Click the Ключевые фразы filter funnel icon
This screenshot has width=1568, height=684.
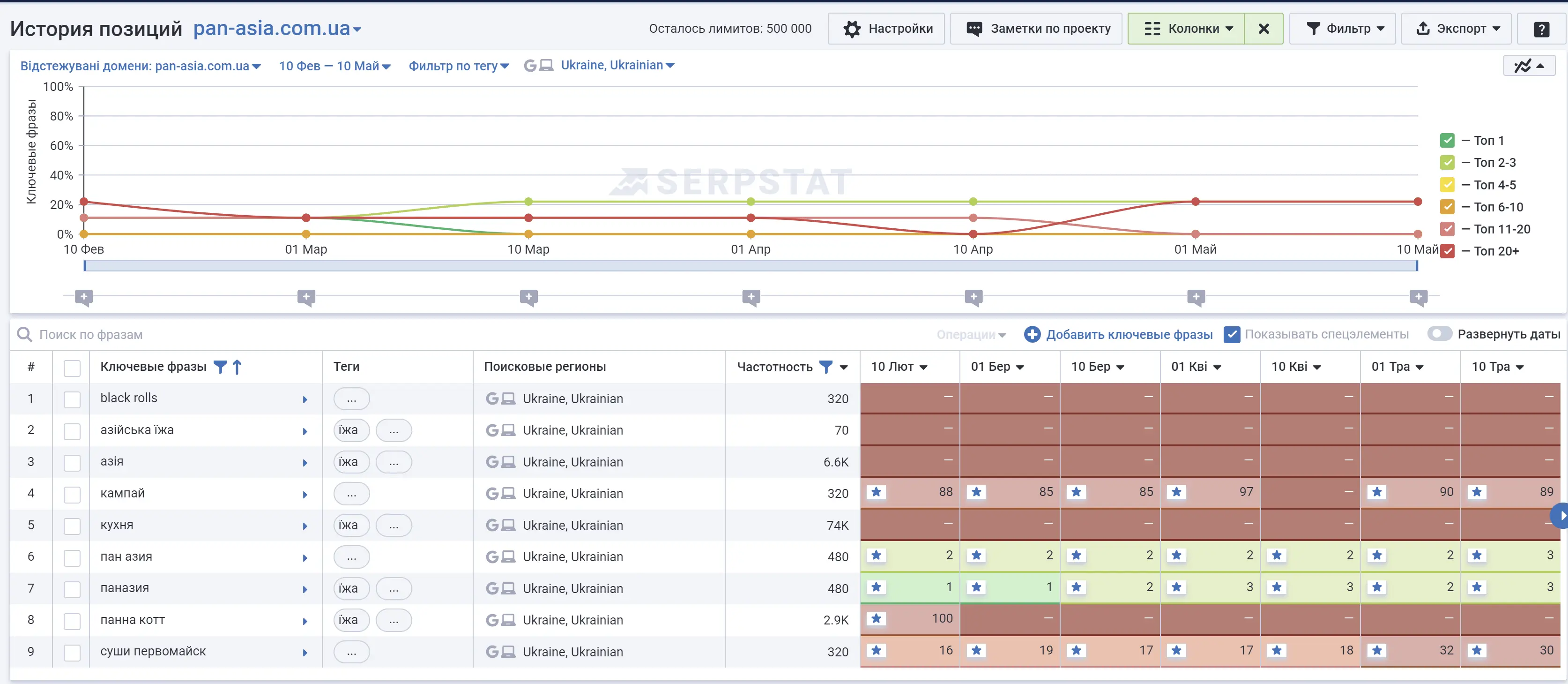pyautogui.click(x=220, y=367)
